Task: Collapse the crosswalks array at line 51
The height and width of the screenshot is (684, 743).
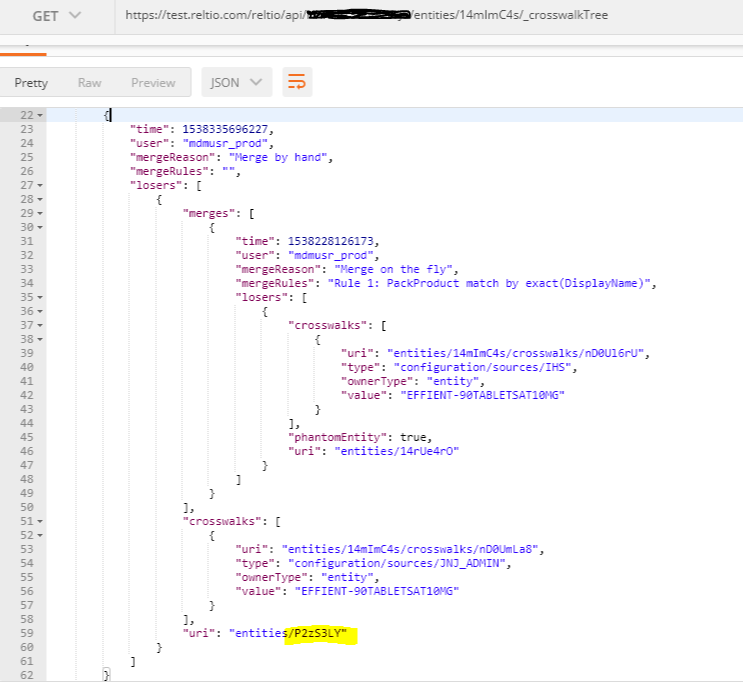Action: click(x=40, y=521)
